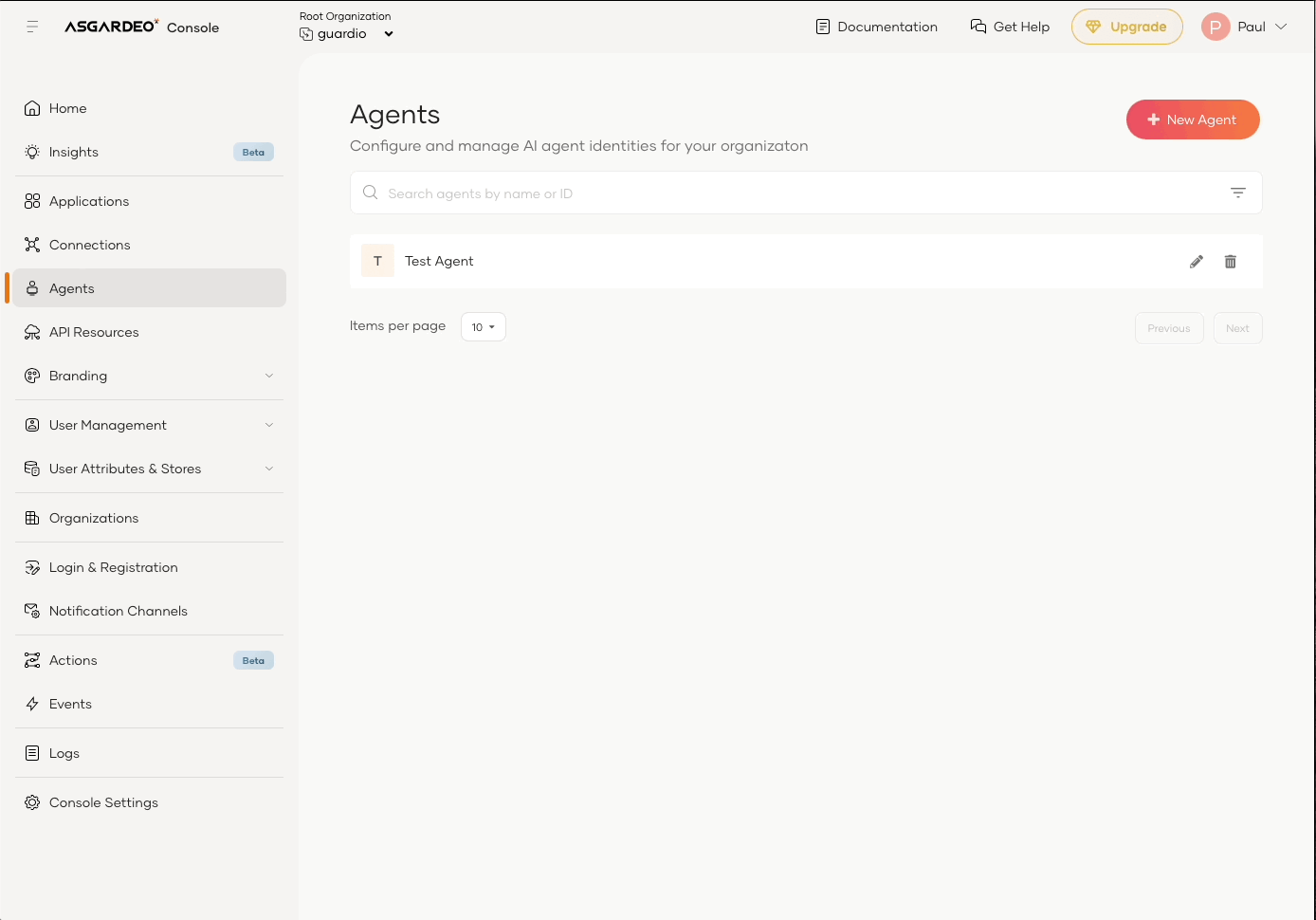Screen dimensions: 1316x920
Task: Delete Test Agent using the trash icon
Action: (x=1230, y=262)
